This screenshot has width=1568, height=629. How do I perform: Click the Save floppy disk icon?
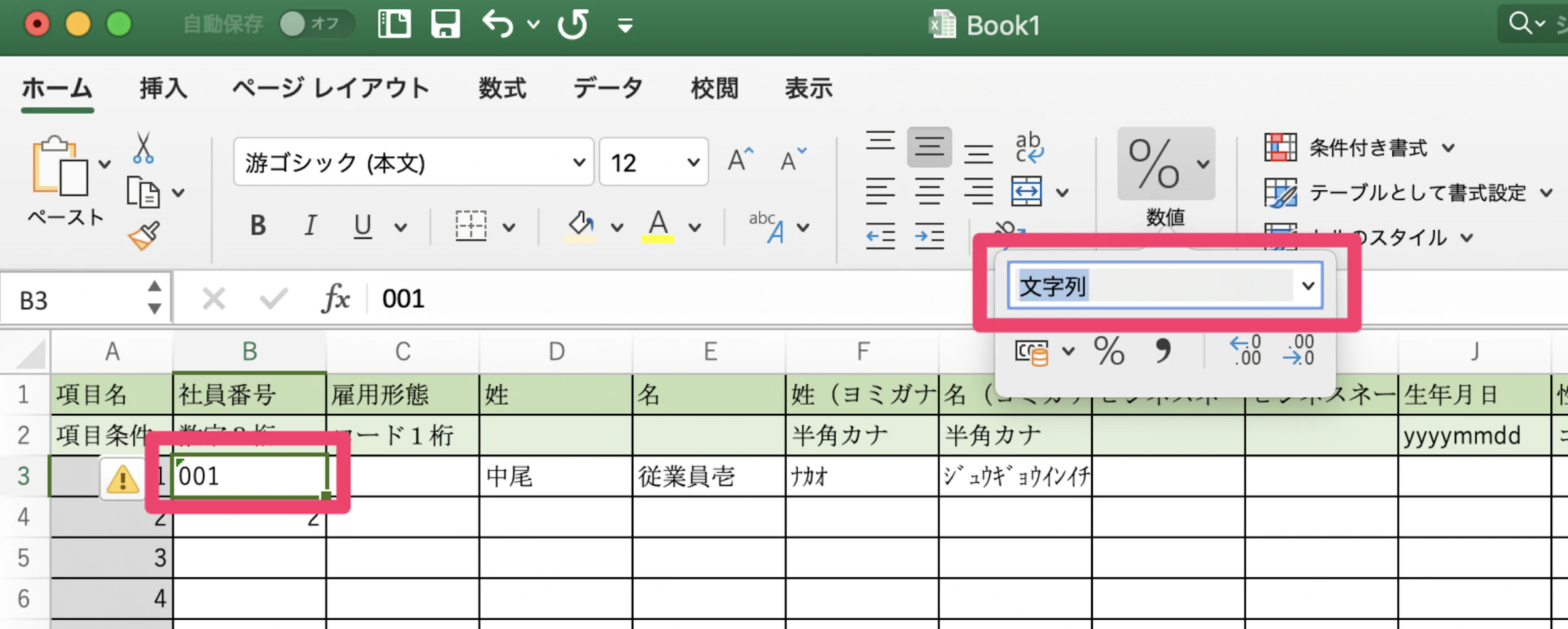(x=446, y=24)
